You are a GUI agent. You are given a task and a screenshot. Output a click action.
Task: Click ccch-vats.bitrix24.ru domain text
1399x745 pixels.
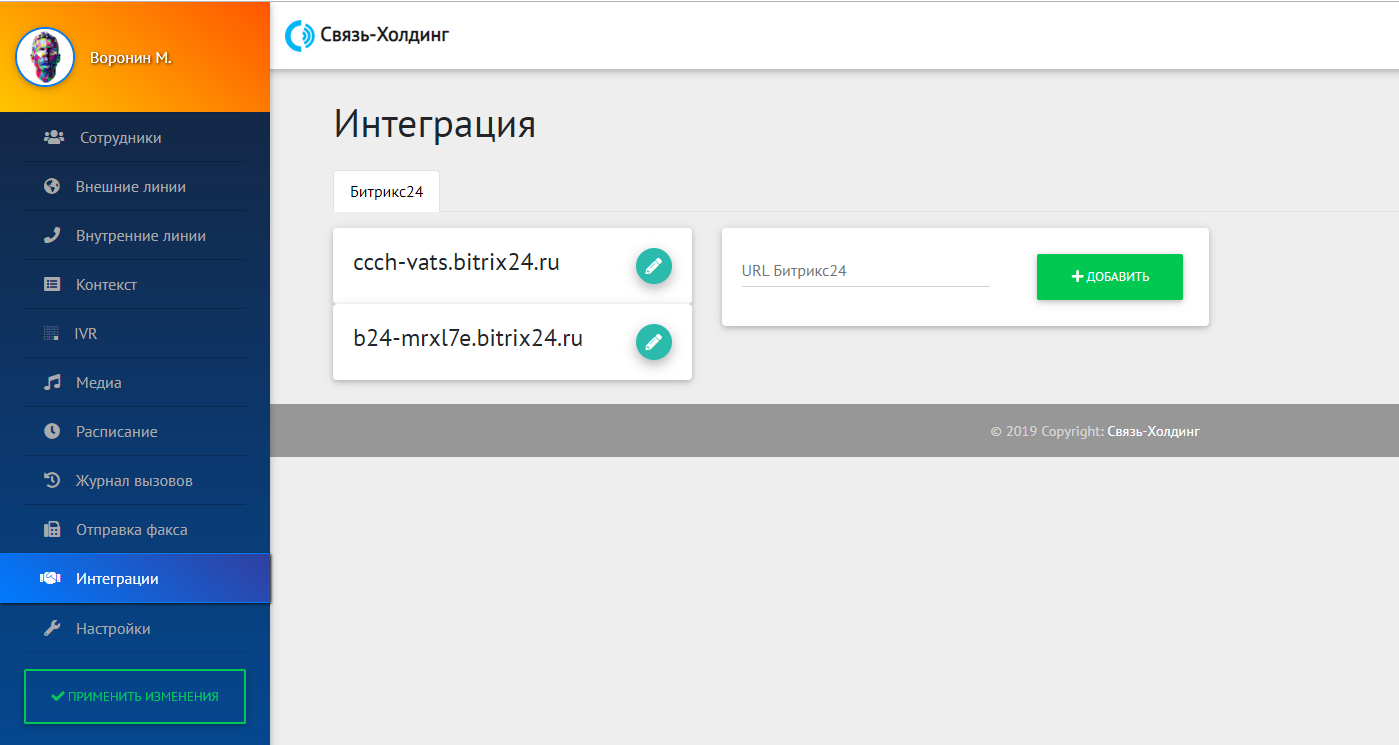click(x=456, y=263)
